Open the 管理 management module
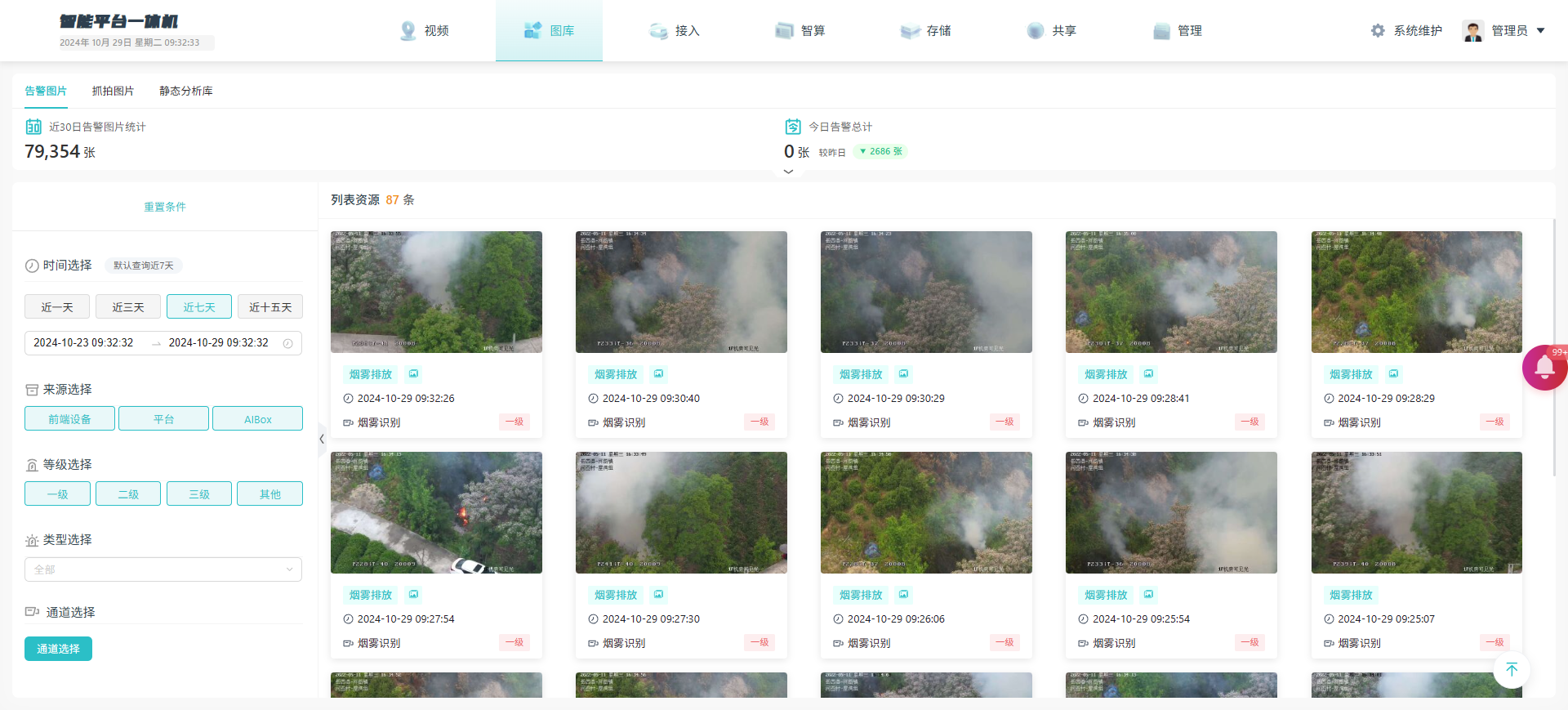The height and width of the screenshot is (710, 1568). tap(1177, 30)
